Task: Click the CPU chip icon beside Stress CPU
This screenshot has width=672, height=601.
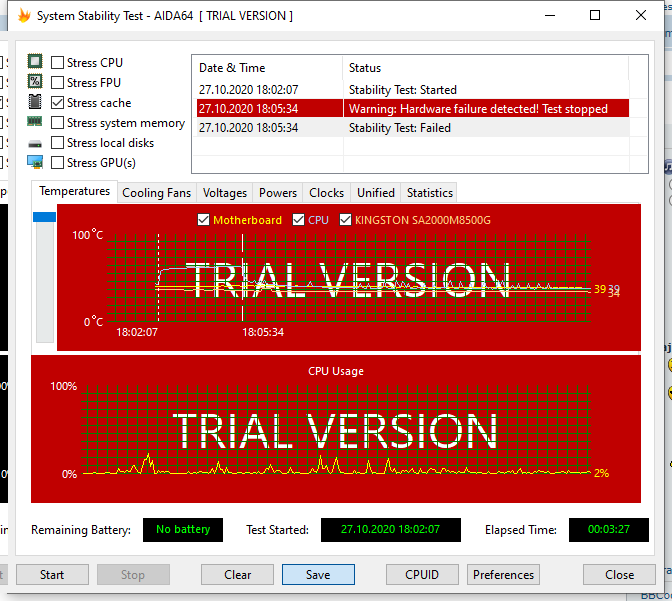Action: (35, 61)
